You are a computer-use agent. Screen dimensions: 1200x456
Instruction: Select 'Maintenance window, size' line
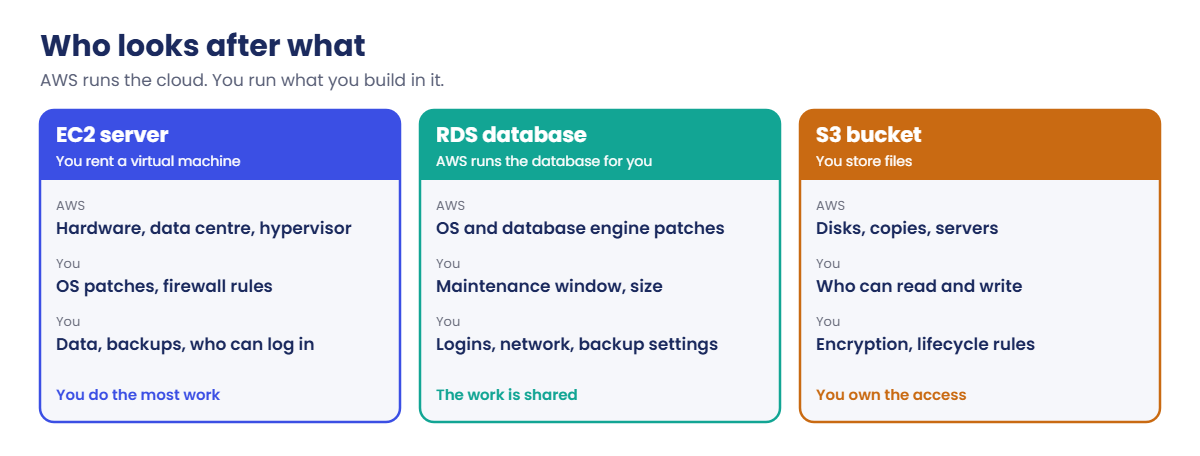[x=549, y=286]
